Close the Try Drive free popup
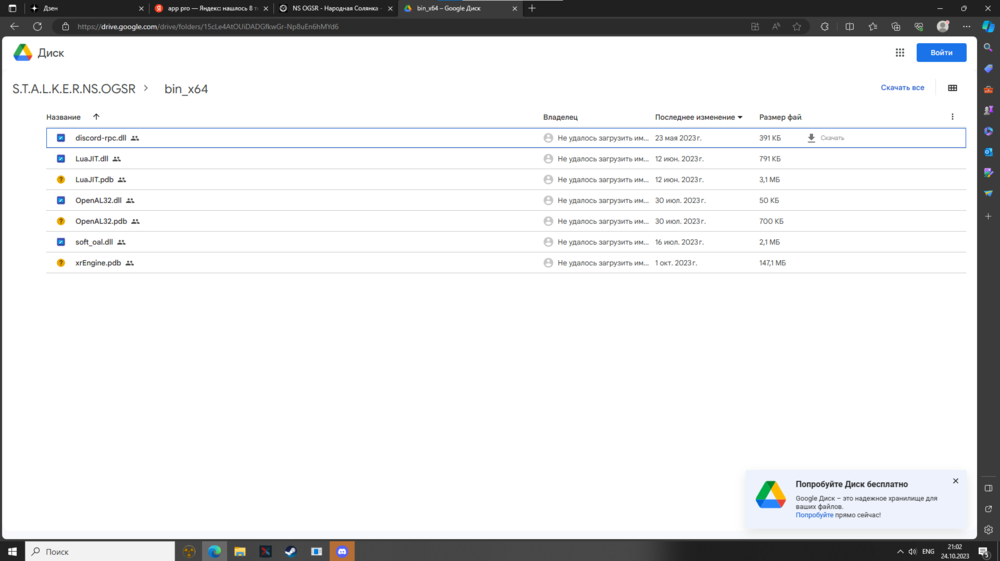1000x561 pixels. [955, 481]
